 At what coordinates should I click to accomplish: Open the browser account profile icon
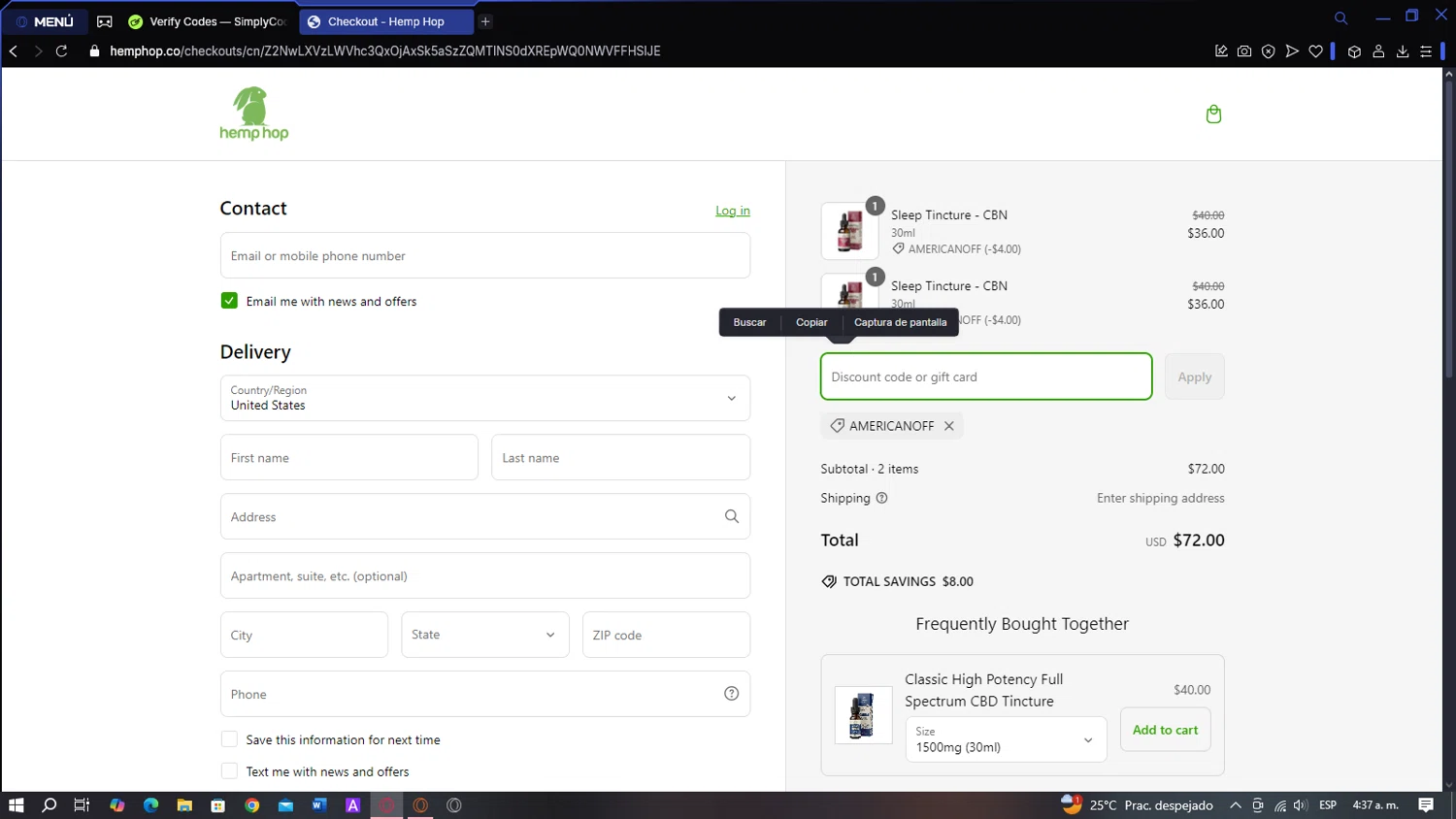[1378, 51]
